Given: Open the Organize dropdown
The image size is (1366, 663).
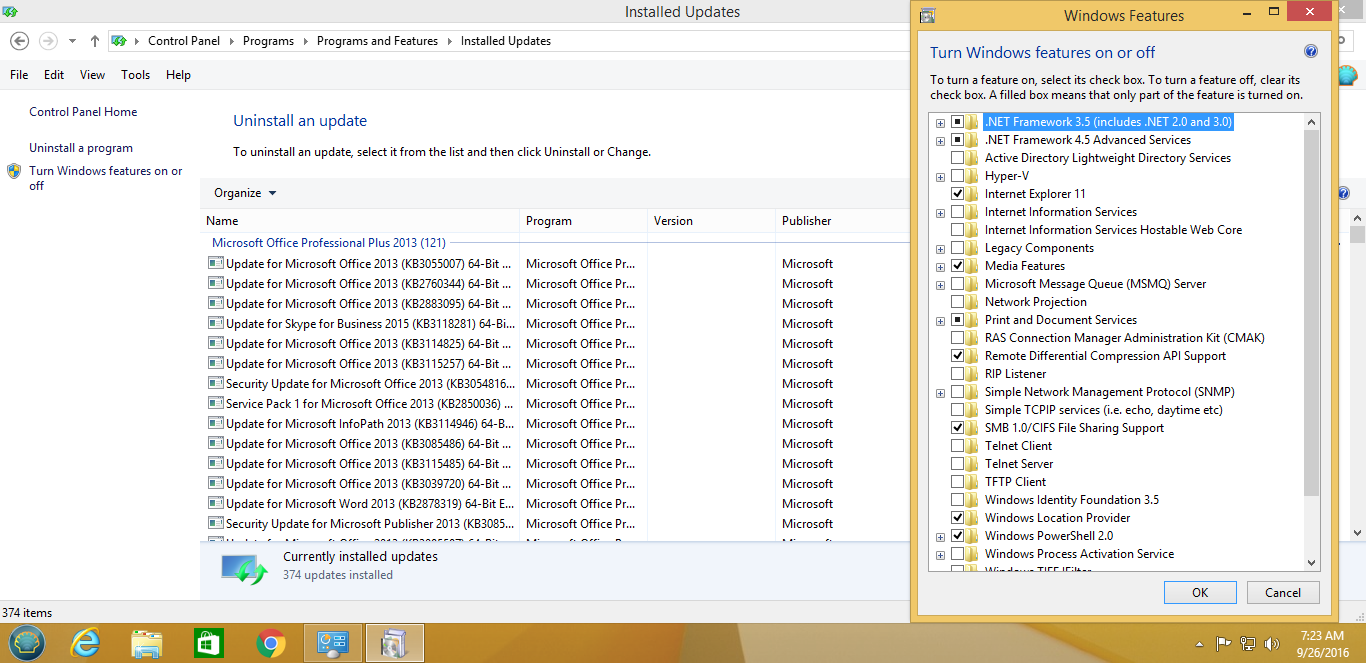Looking at the screenshot, I should 245,193.
